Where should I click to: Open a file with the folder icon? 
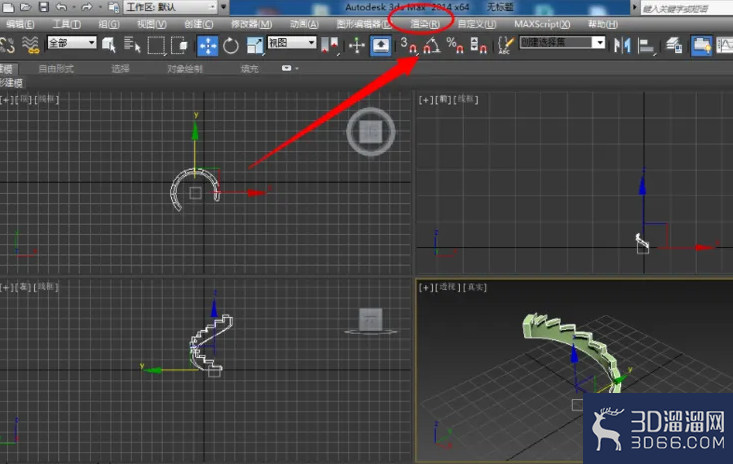click(26, 7)
